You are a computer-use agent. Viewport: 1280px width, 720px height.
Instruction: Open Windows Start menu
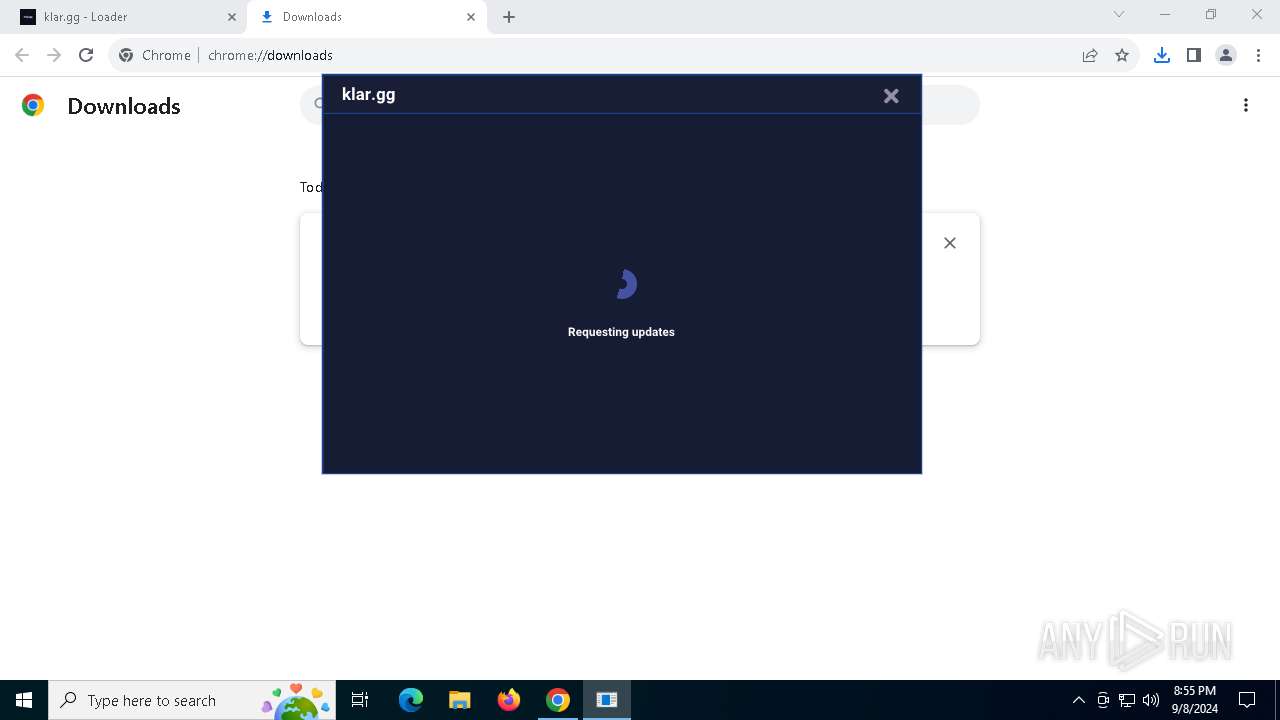[24, 700]
